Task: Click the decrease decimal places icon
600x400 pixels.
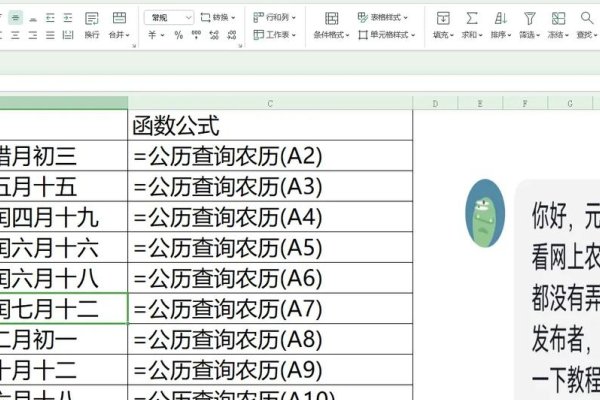Action: (x=232, y=35)
